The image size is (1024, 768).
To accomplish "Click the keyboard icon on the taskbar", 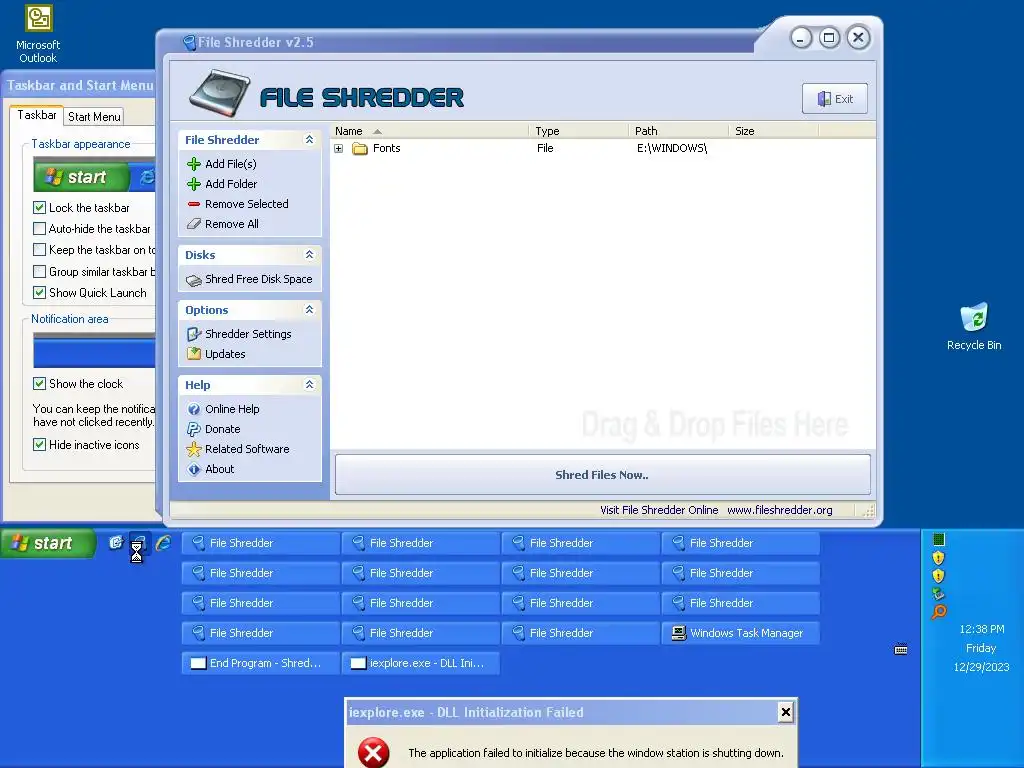I will coord(901,649).
